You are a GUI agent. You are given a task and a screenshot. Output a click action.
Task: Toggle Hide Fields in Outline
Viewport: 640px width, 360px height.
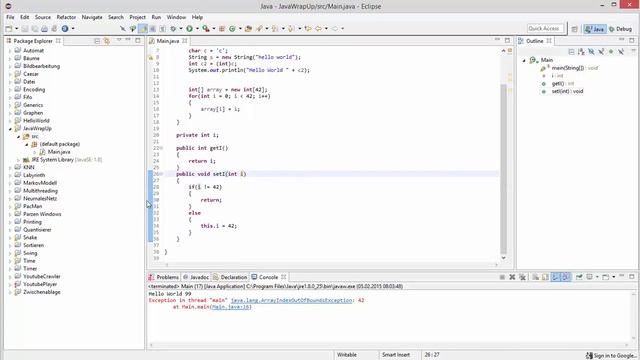(x=591, y=51)
